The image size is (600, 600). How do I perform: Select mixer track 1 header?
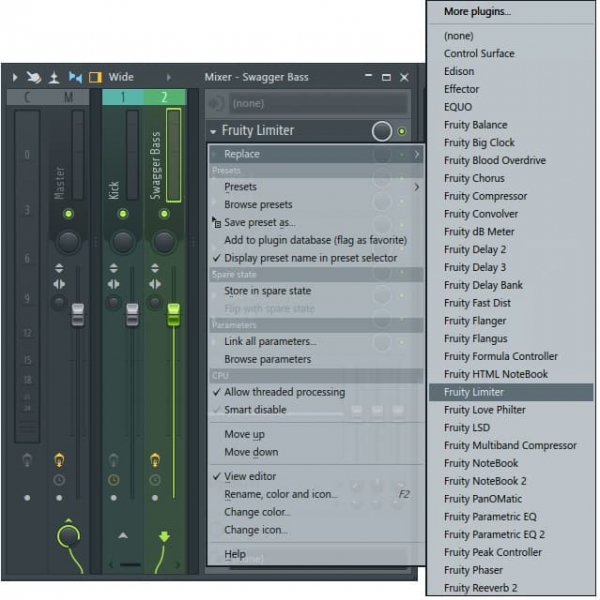click(x=123, y=97)
